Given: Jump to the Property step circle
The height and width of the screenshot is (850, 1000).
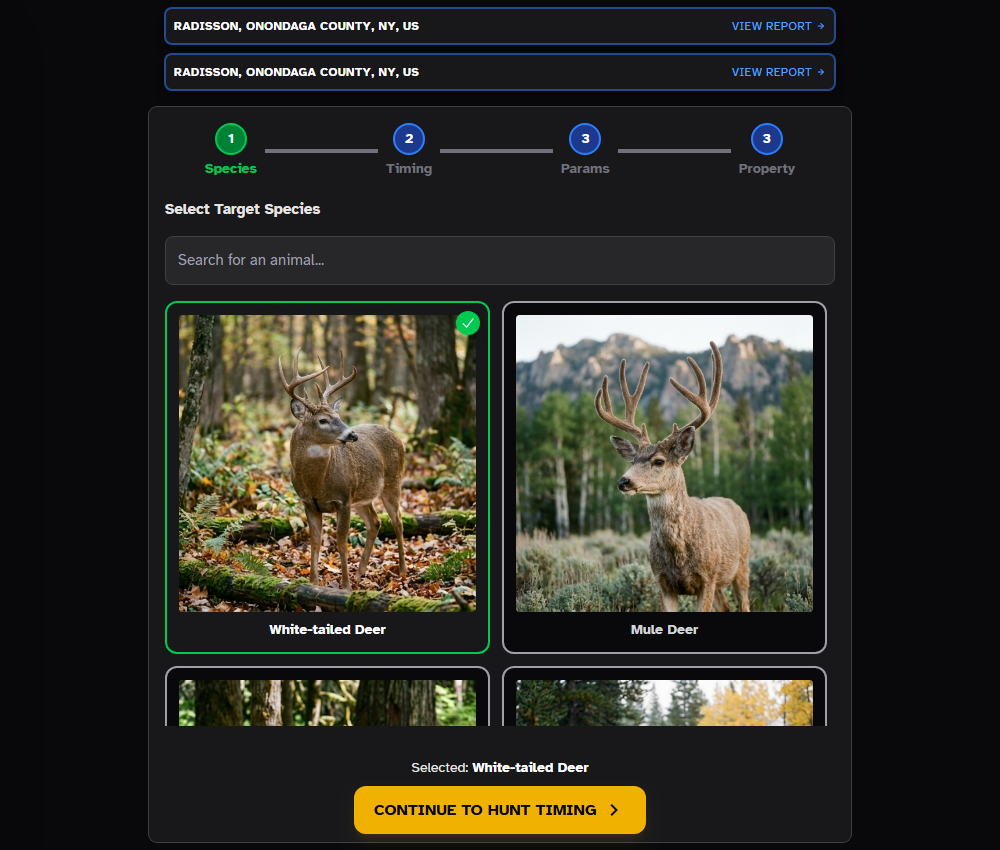Looking at the screenshot, I should tap(767, 139).
